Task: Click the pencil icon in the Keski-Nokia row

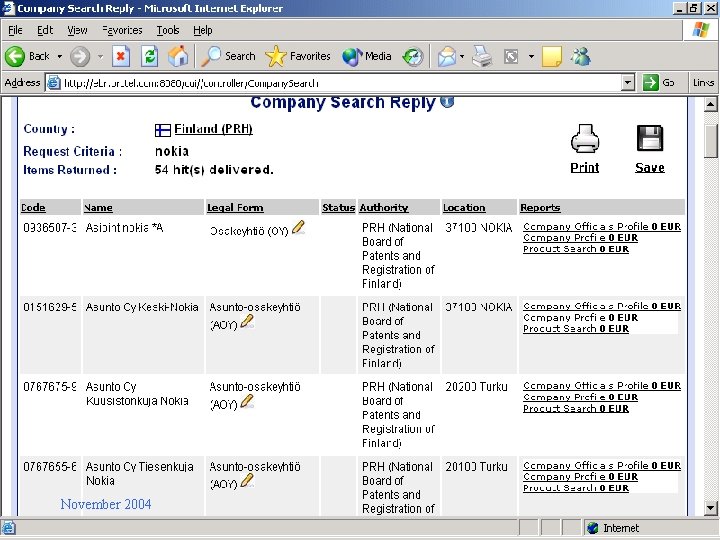Action: (247, 321)
